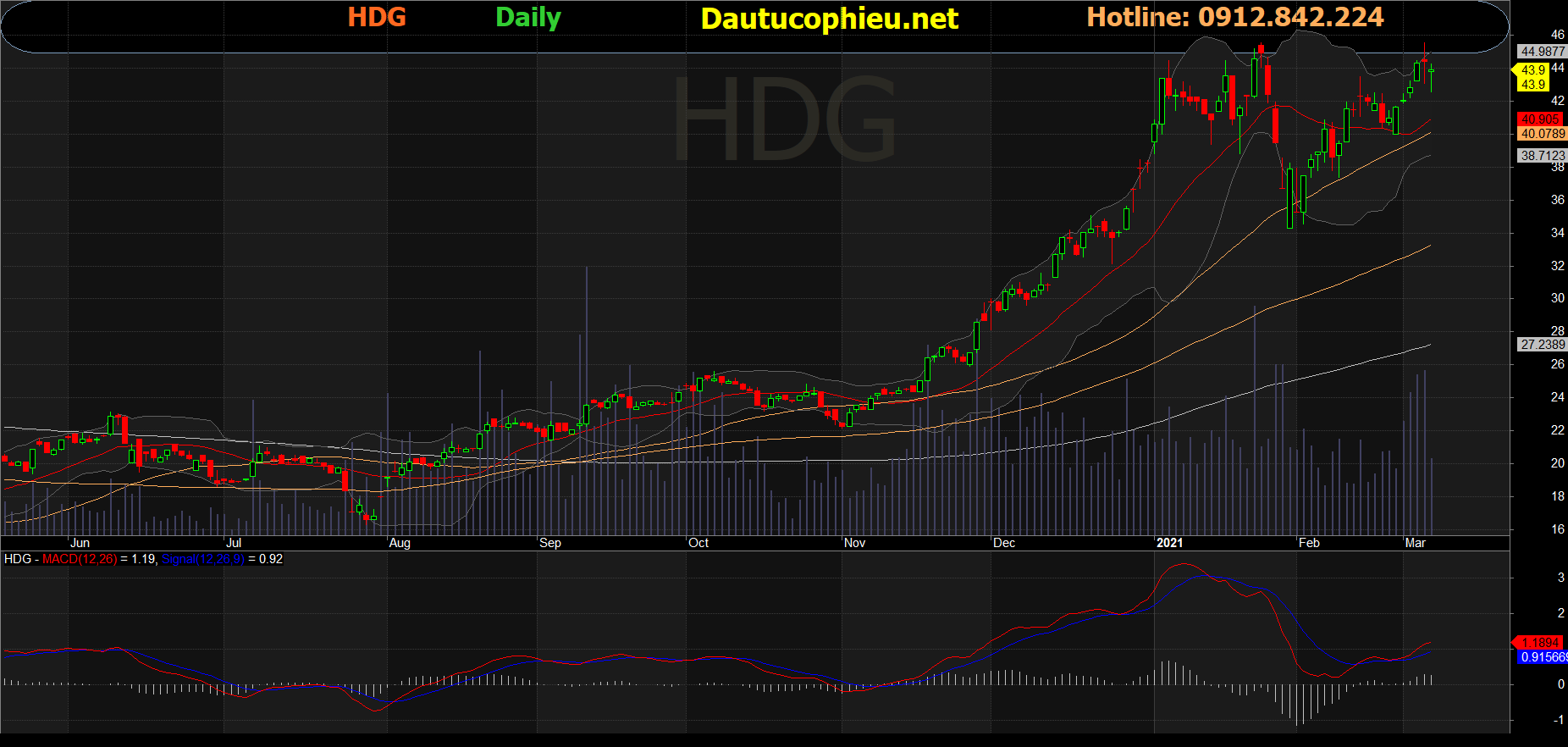Click the blue Signal(12,26,9) label
The width and height of the screenshot is (1568, 747).
click(x=202, y=559)
